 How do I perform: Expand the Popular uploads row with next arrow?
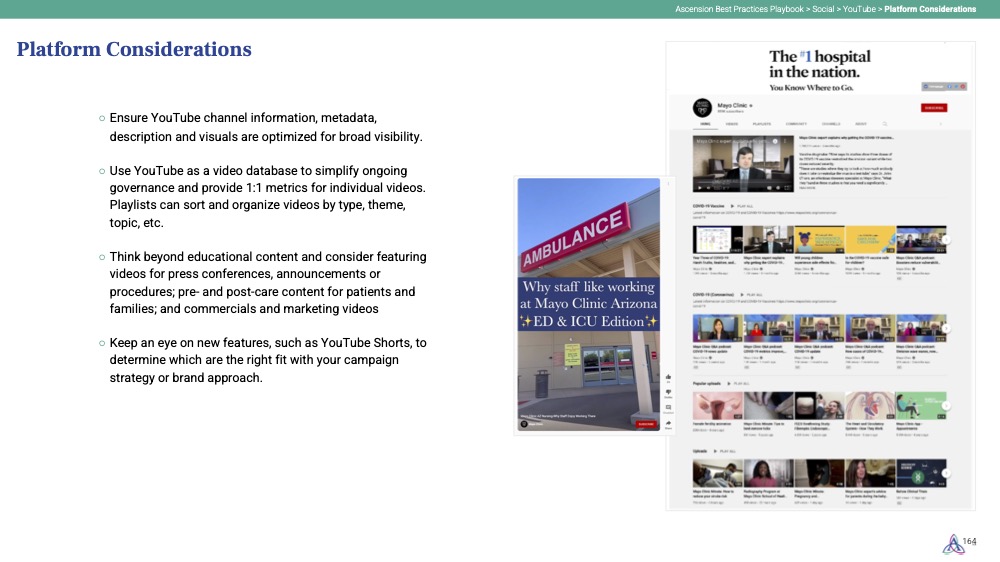(x=946, y=405)
